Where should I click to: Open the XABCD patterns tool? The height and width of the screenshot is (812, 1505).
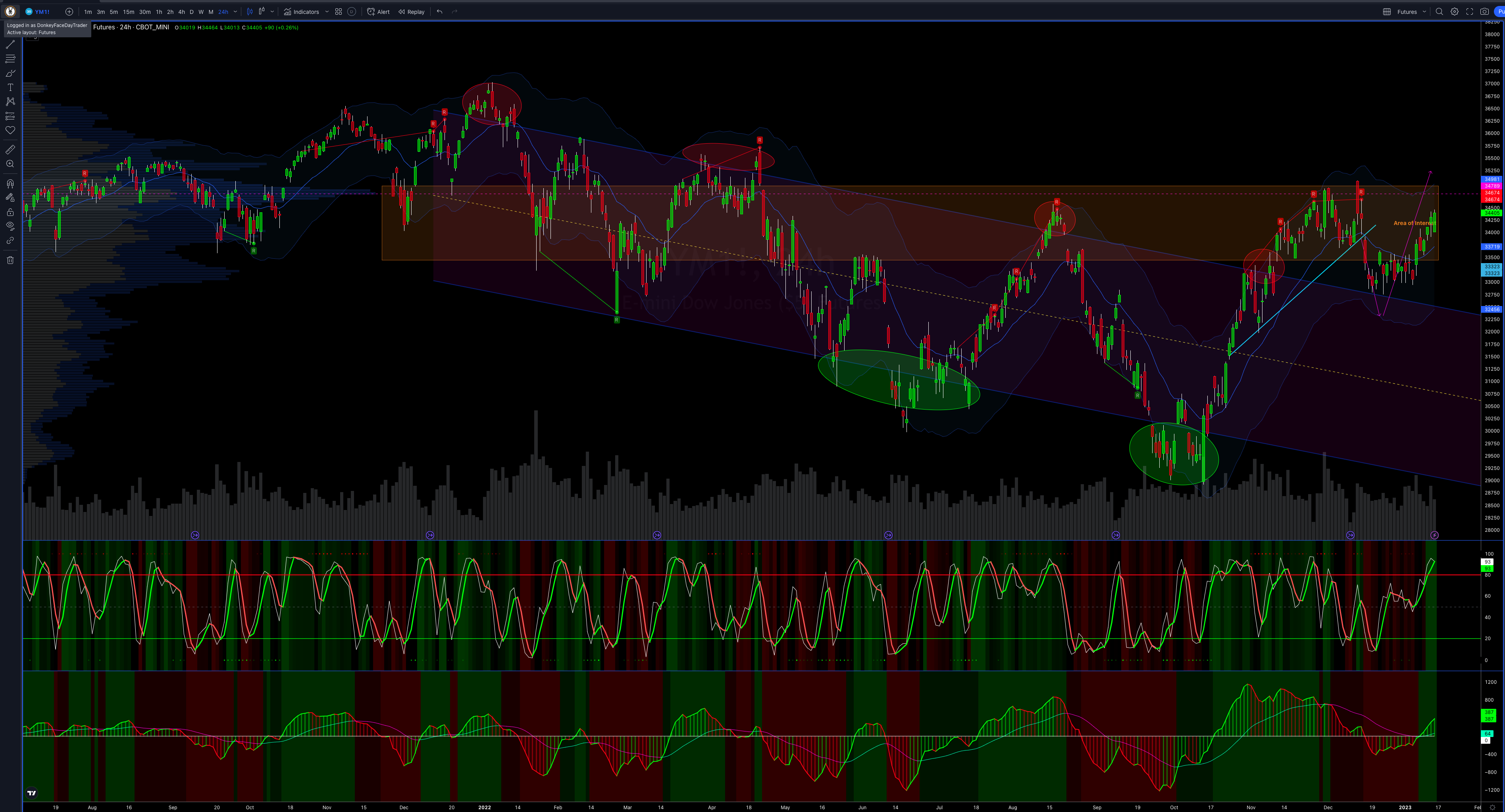(x=10, y=101)
